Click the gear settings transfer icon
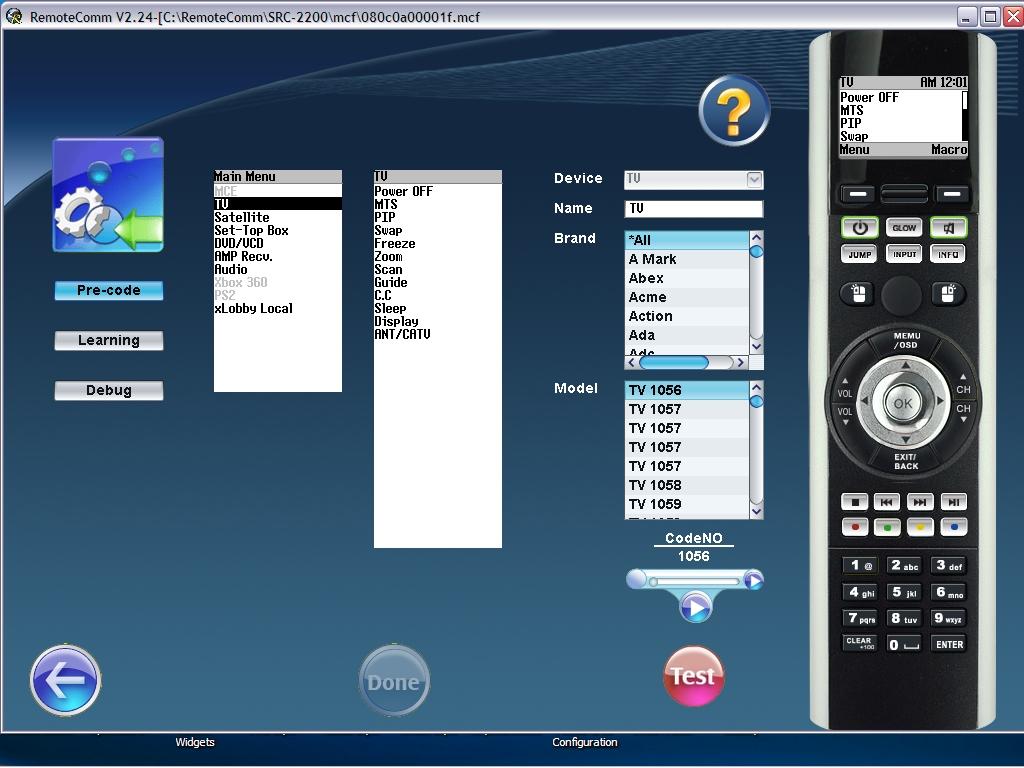 (108, 195)
